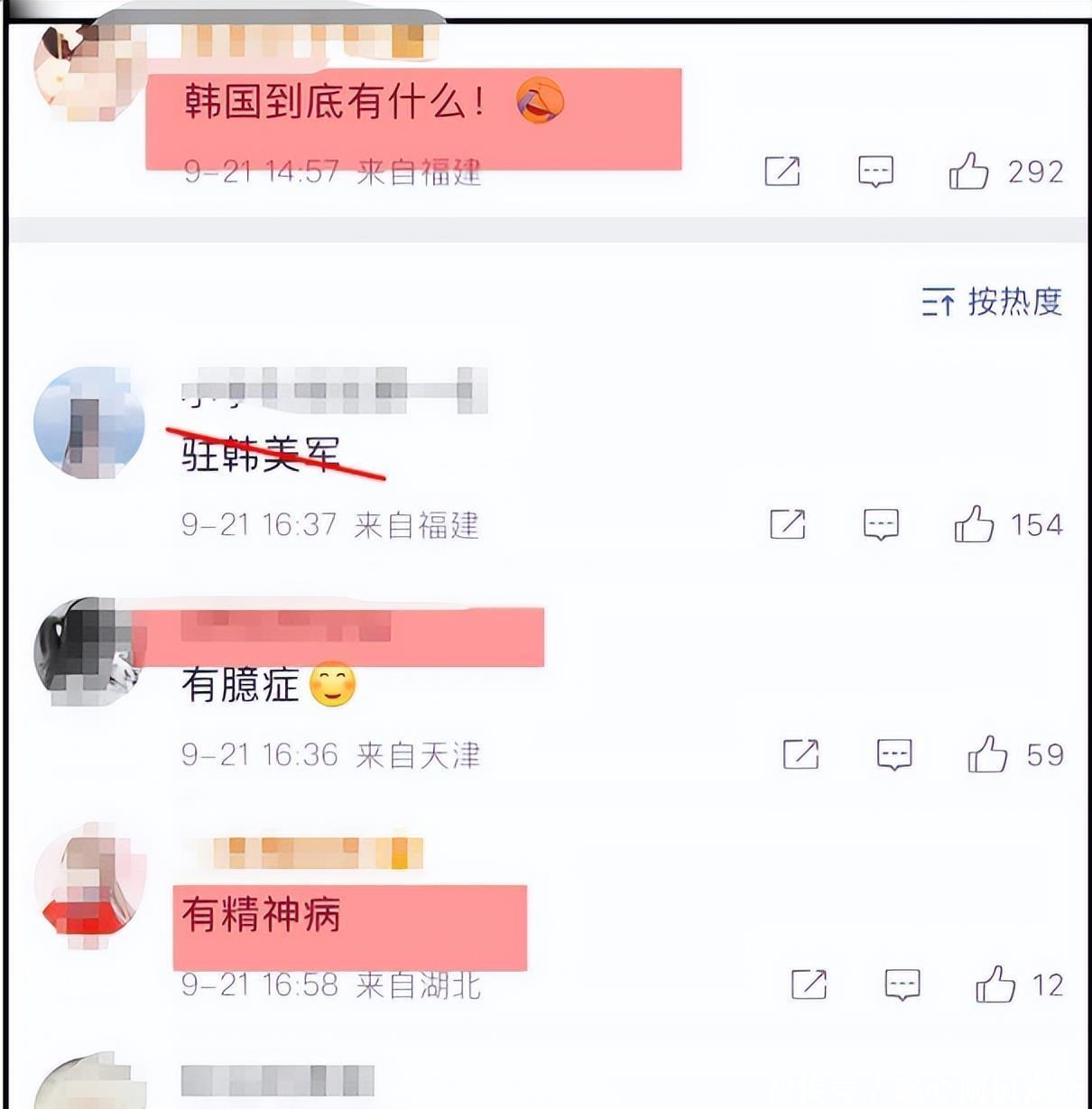Open username above the 驻韩美军 comment
1092x1109 pixels.
click(334, 391)
